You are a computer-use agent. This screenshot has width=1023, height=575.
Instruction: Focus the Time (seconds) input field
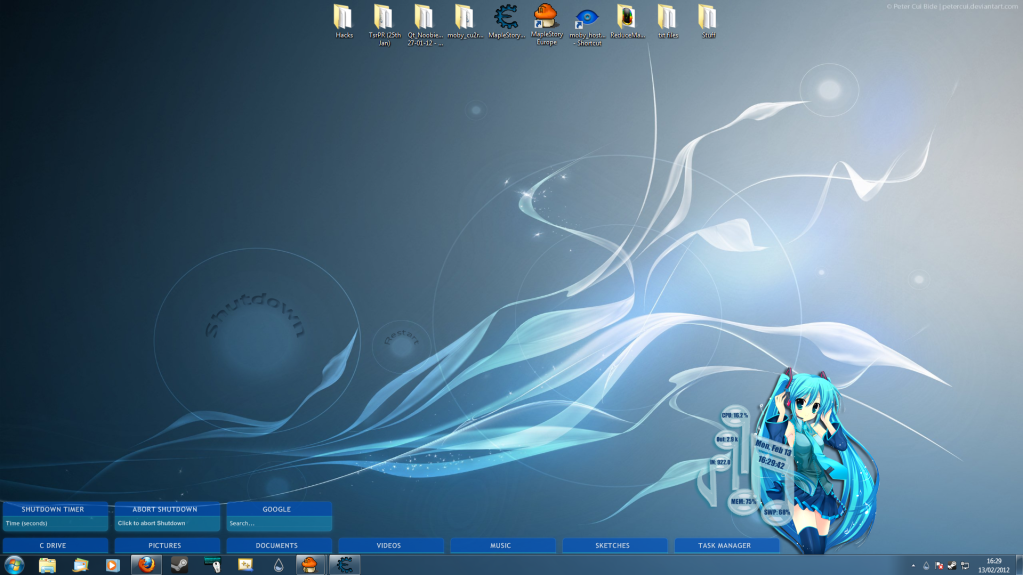tap(55, 523)
